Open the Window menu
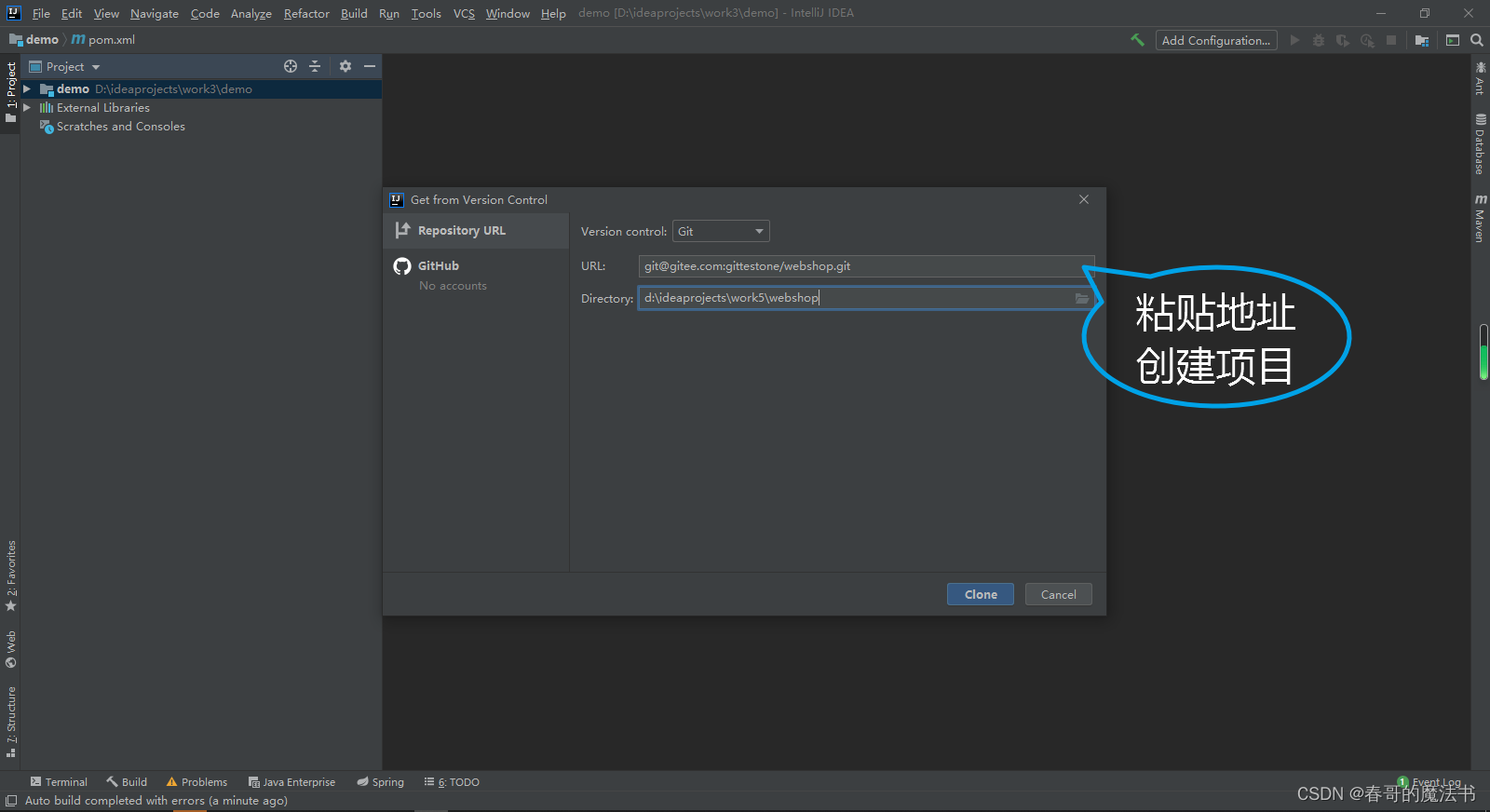1490x812 pixels. point(508,13)
